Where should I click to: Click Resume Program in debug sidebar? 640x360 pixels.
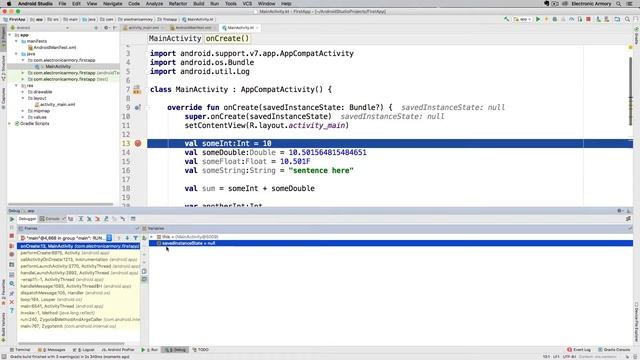(11, 219)
